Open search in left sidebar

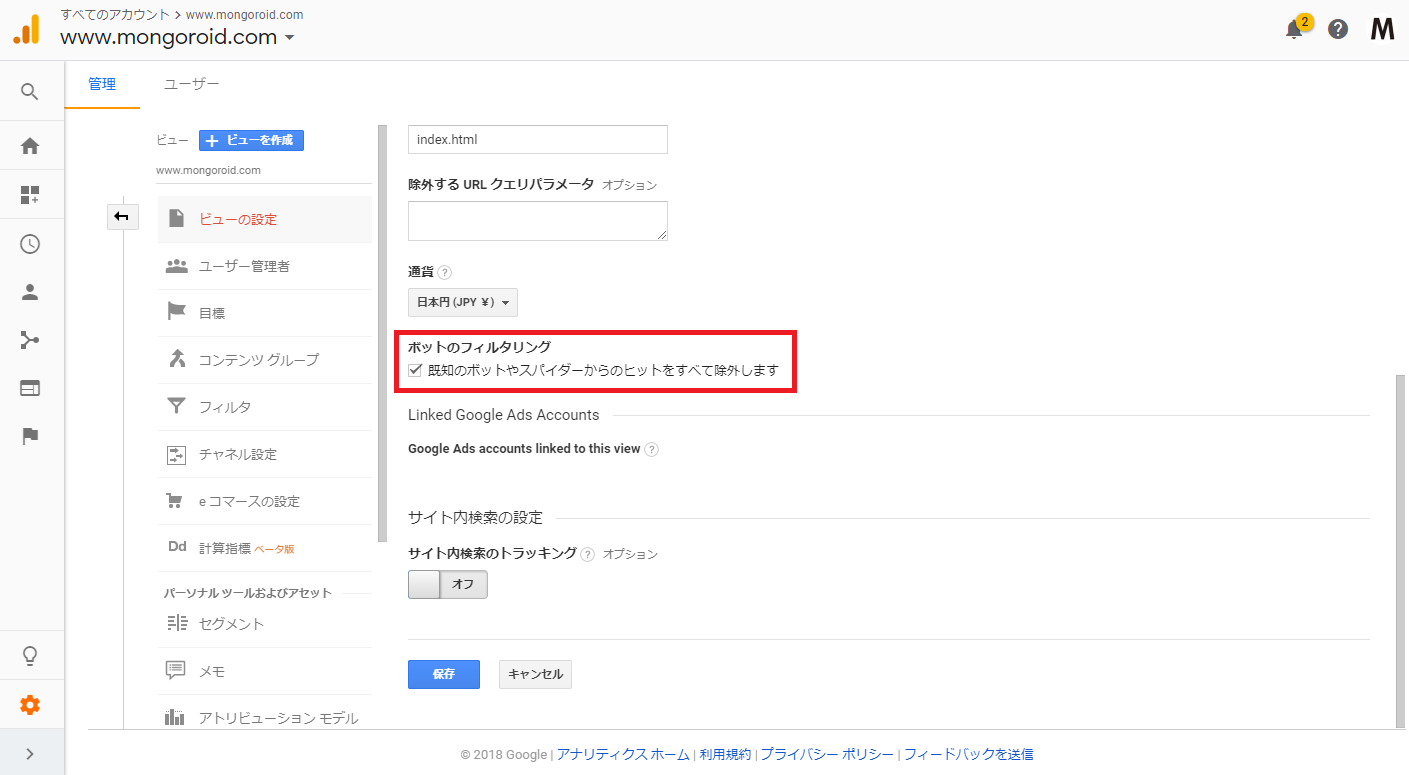(x=30, y=92)
